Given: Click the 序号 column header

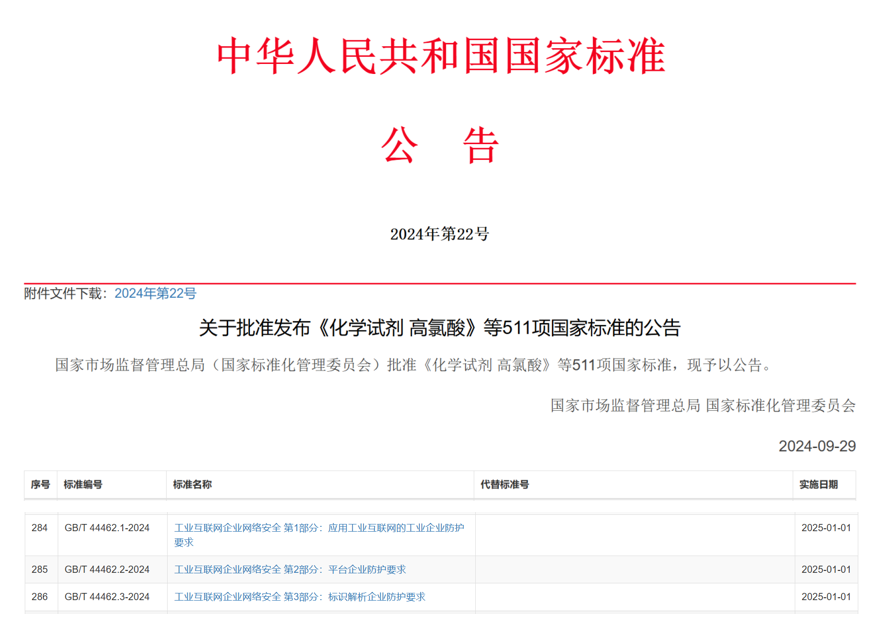Looking at the screenshot, I should tap(40, 485).
